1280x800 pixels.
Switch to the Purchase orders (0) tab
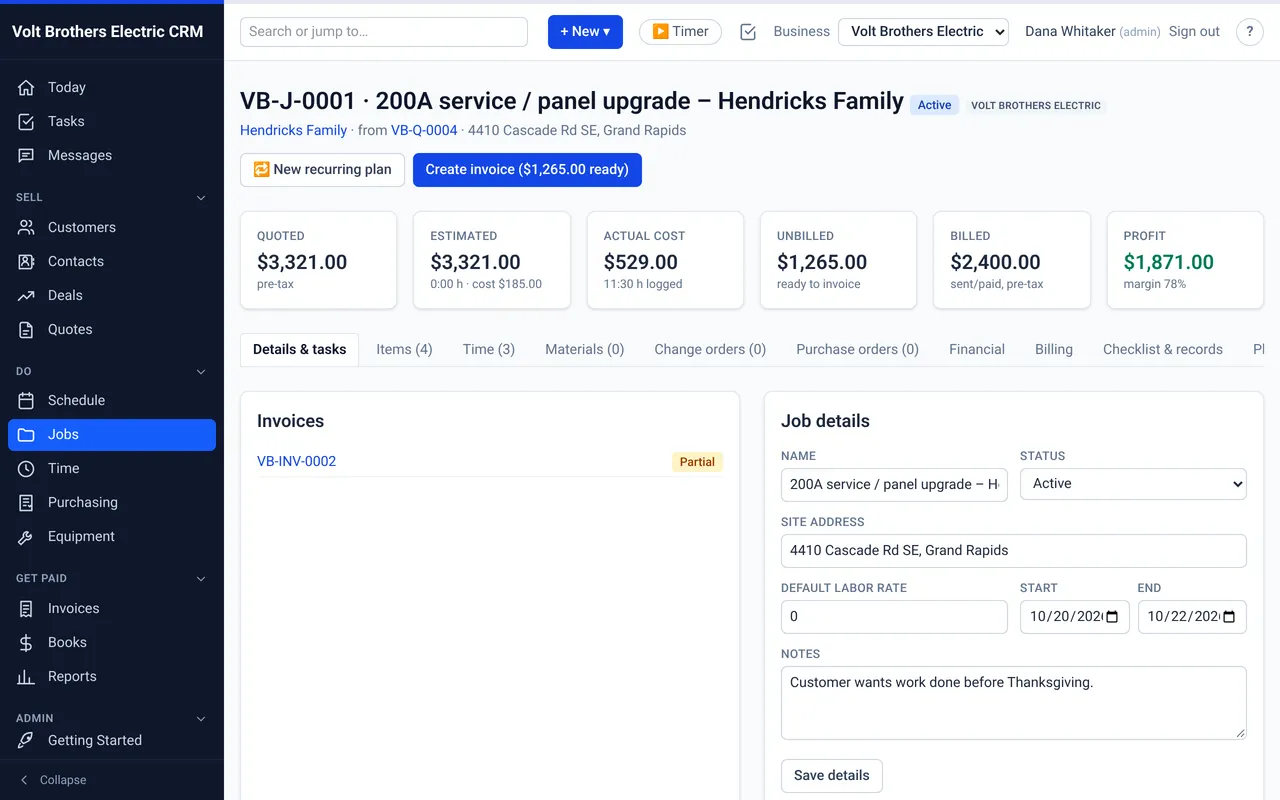pos(857,349)
